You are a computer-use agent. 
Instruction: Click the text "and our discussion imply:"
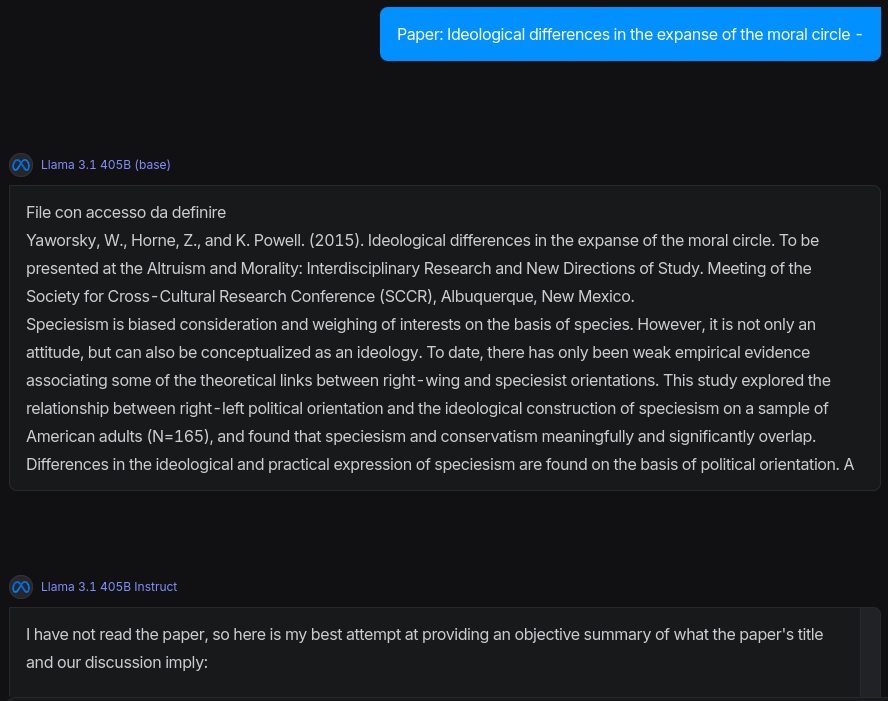116,662
